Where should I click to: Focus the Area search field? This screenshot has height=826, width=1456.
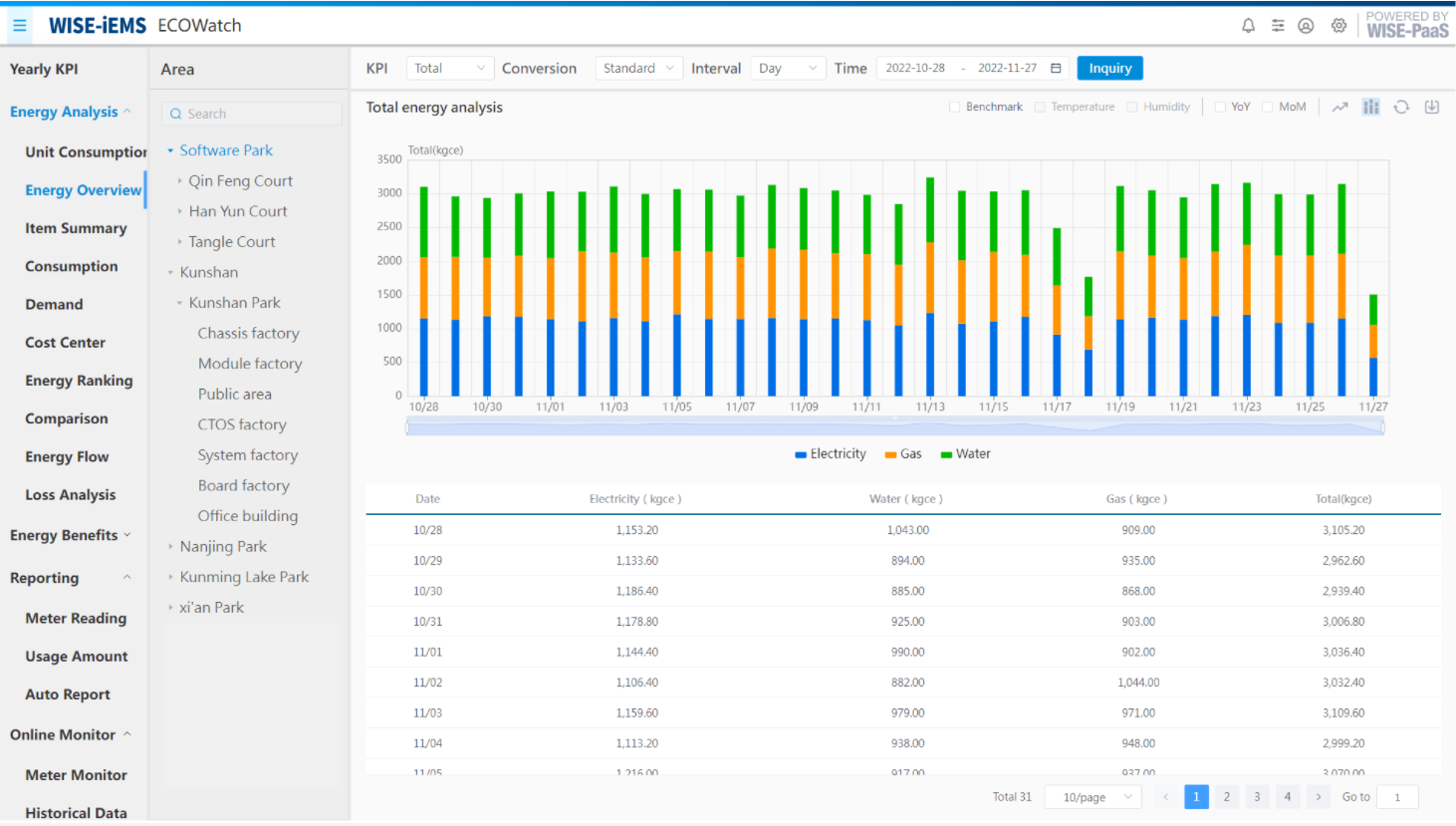[x=251, y=114]
